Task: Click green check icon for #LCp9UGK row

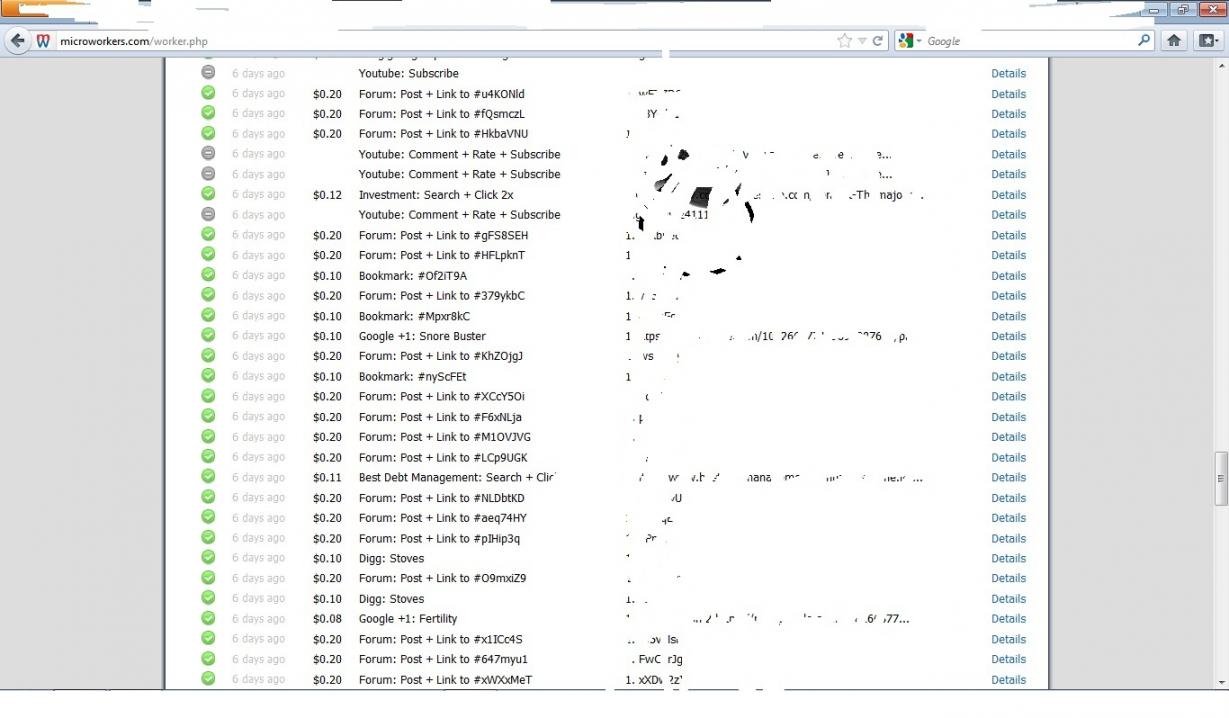Action: 208,456
